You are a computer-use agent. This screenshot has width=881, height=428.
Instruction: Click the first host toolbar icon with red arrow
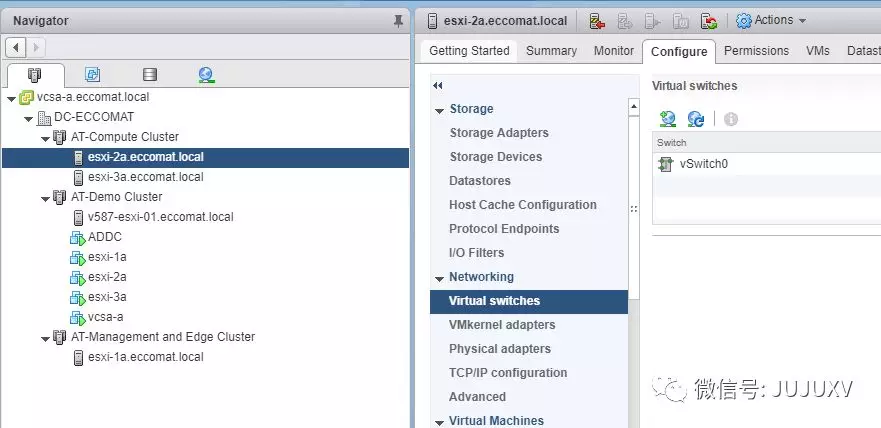[597, 20]
